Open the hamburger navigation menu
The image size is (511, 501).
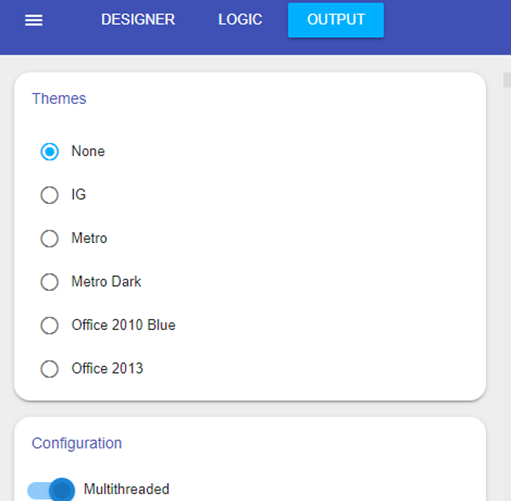click(x=34, y=20)
